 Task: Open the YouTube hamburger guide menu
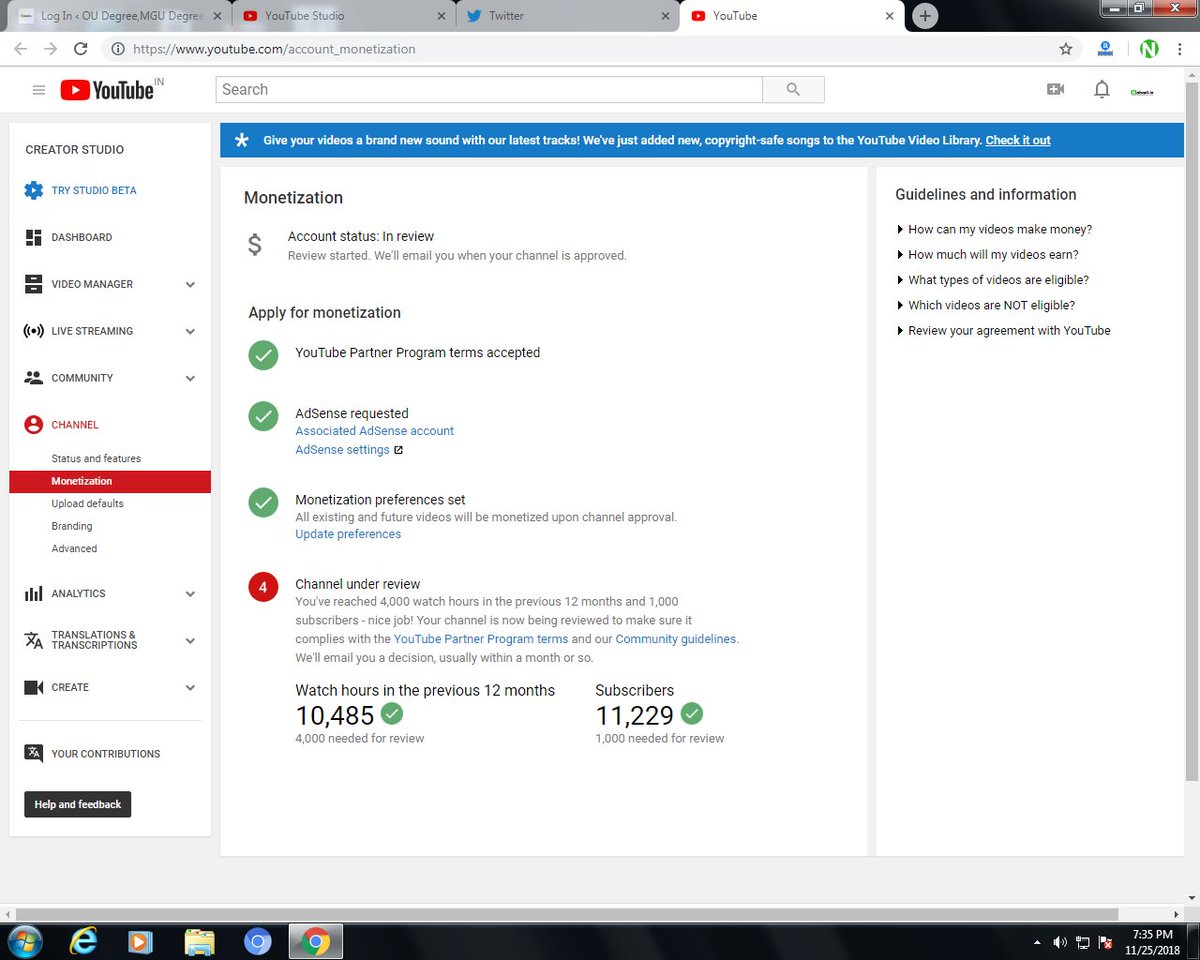tap(39, 90)
